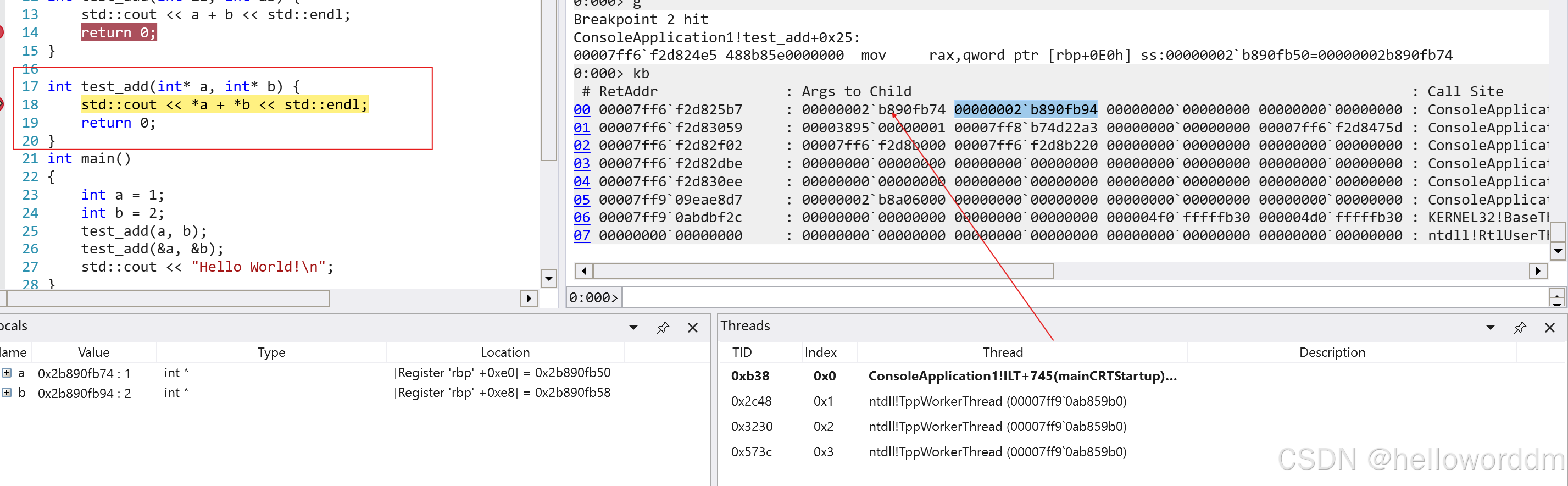Click the highlighted value 00000002`b890fb94
The image size is (1568, 486).
[x=1026, y=109]
